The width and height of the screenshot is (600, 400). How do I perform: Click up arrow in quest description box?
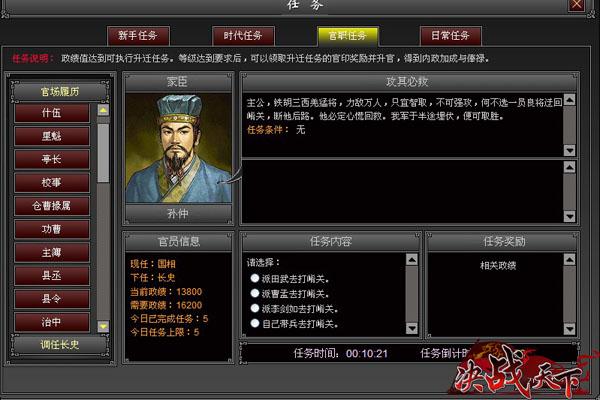[569, 100]
